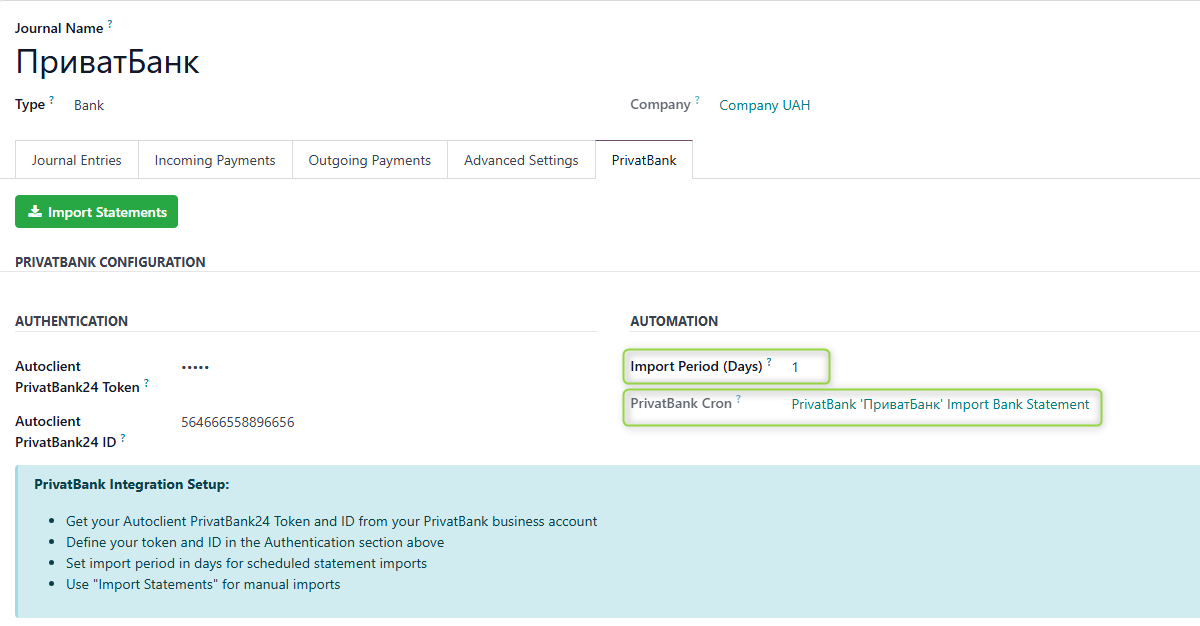1200x626 pixels.
Task: Click the masked PrivatBank24 Token field
Action: [195, 366]
